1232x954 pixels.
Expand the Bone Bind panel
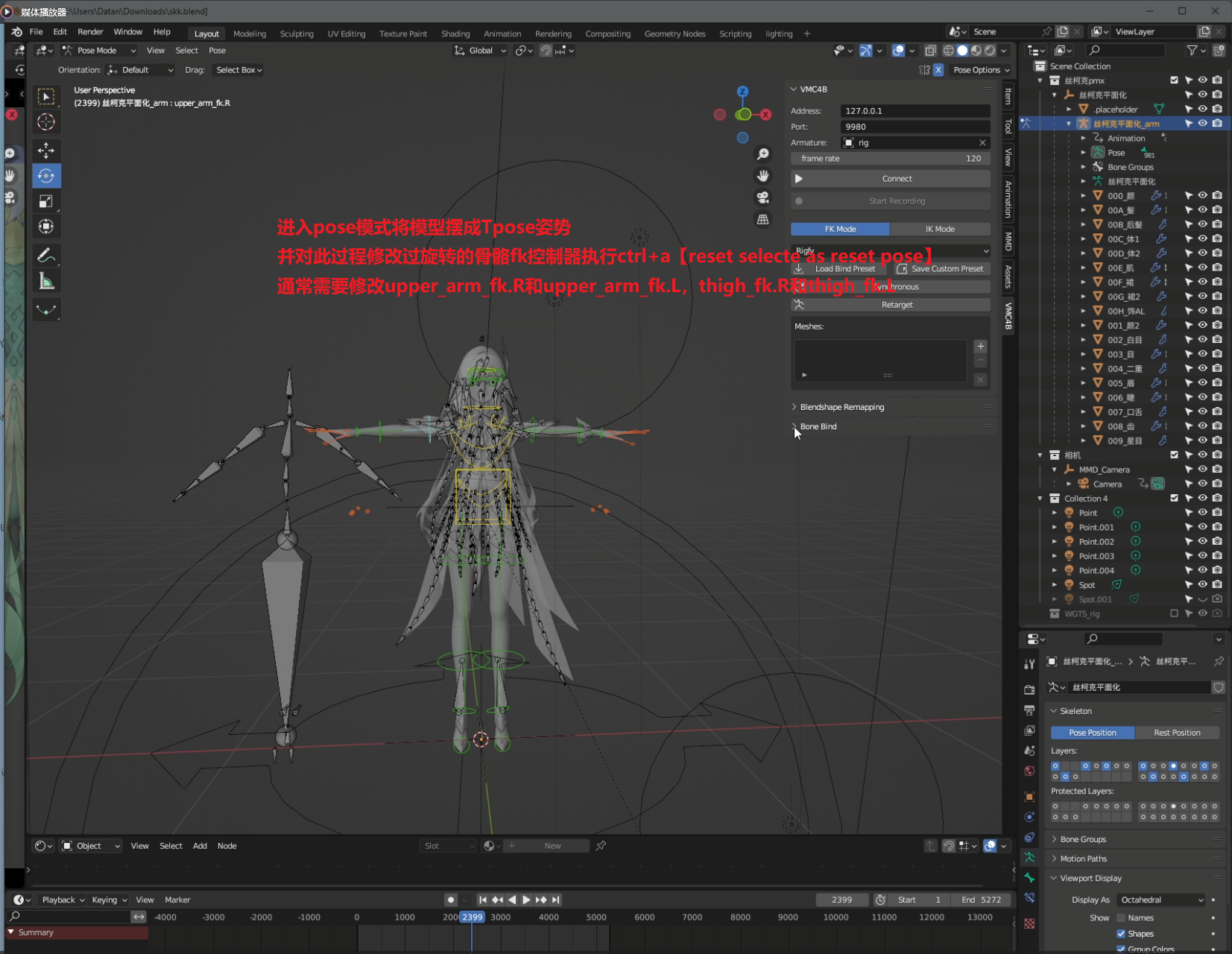(818, 426)
